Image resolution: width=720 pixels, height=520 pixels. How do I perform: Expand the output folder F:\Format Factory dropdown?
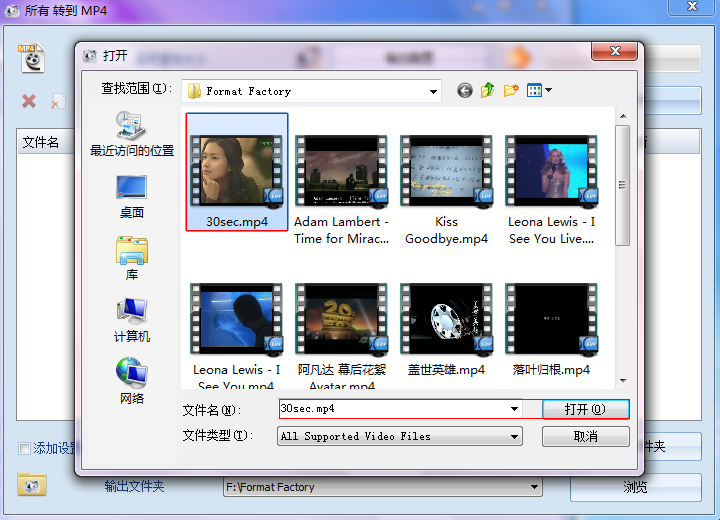tap(534, 487)
